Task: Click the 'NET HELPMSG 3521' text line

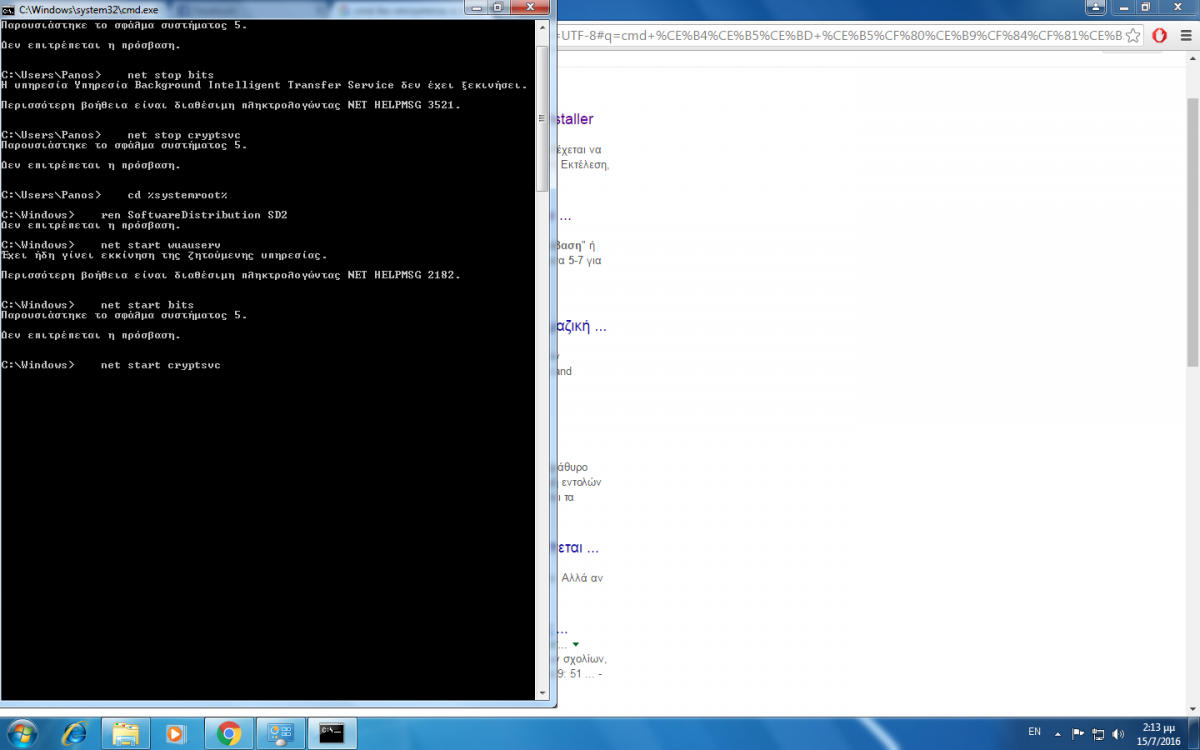Action: coord(231,105)
